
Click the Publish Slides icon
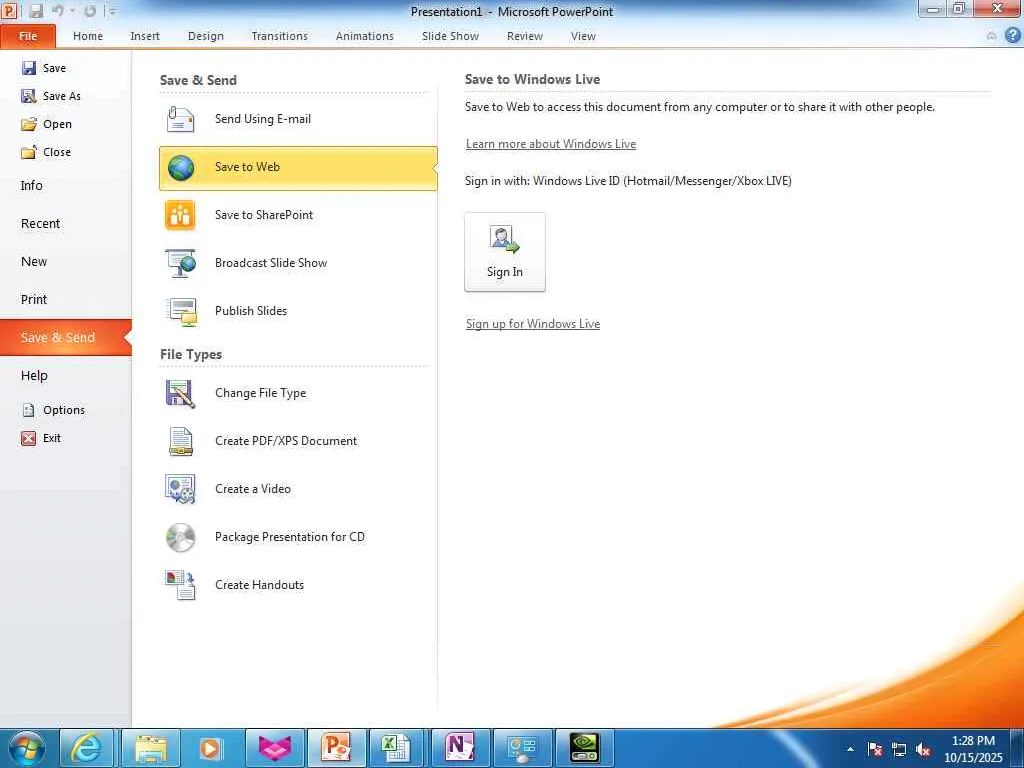pyautogui.click(x=181, y=312)
